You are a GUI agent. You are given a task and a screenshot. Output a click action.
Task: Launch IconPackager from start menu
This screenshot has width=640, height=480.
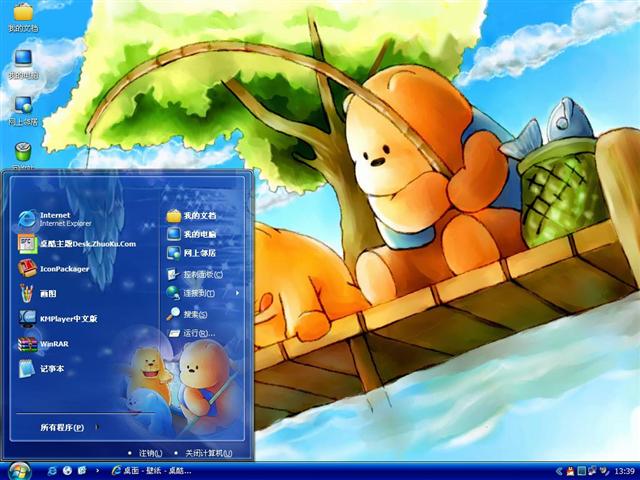tap(53, 269)
